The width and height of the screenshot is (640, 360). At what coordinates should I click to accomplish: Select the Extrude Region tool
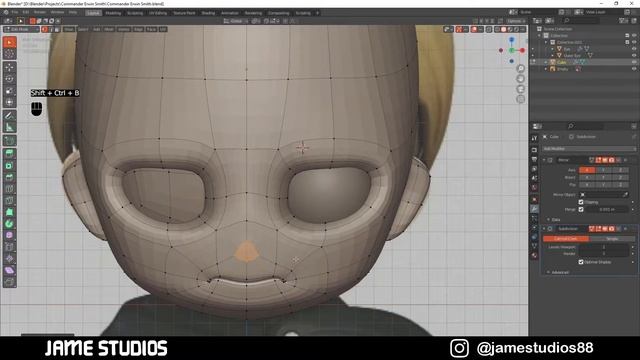pos(9,154)
